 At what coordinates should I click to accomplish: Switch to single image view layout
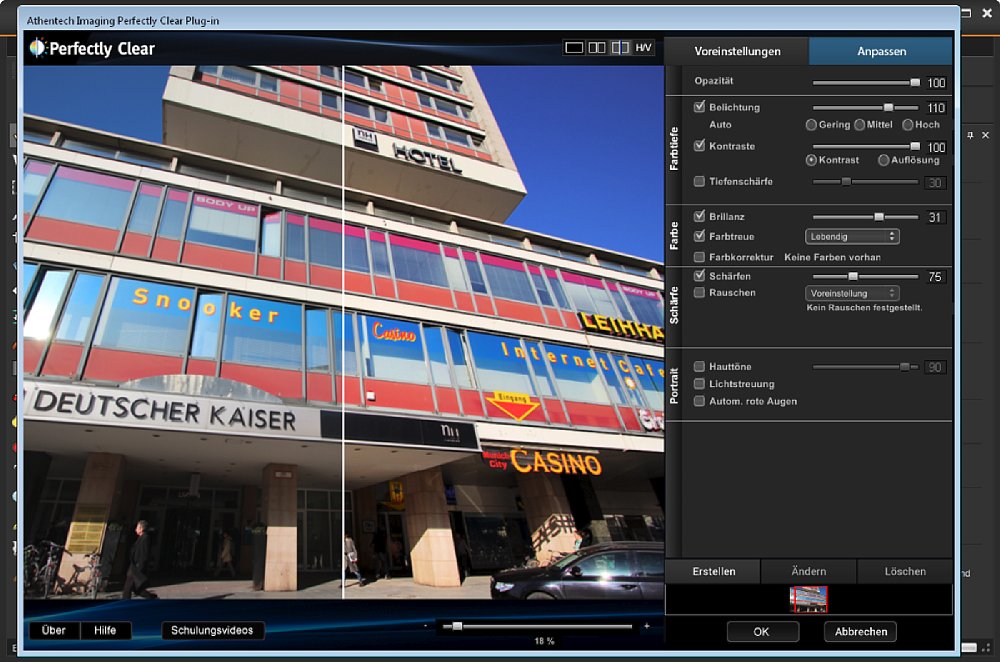pos(574,48)
